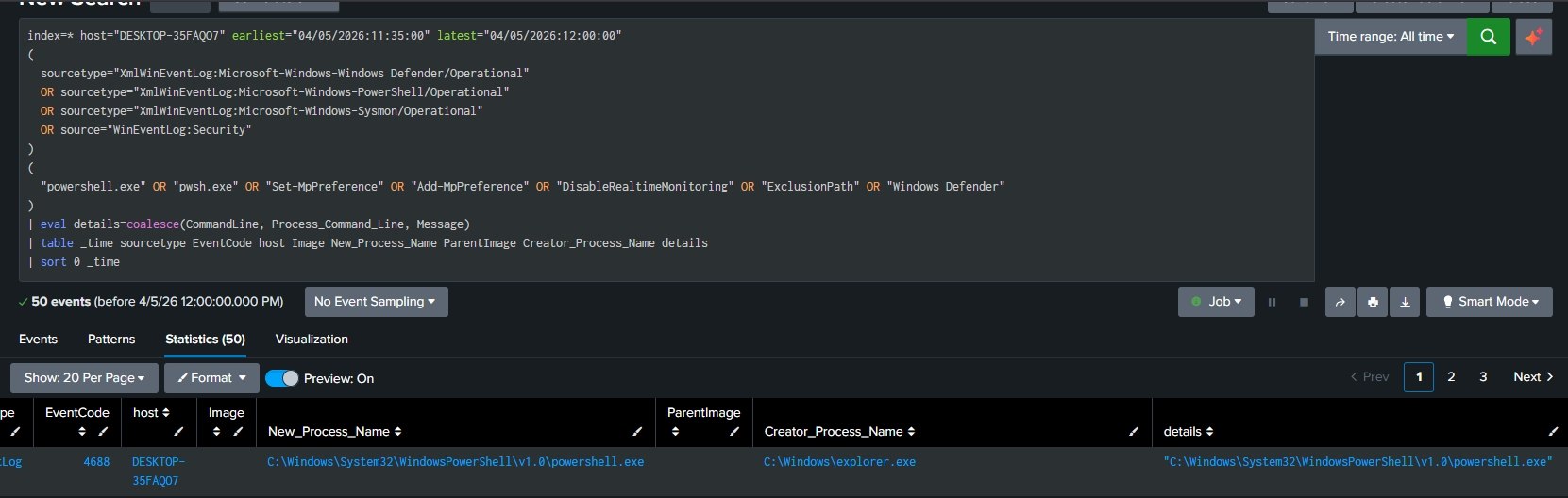The width and height of the screenshot is (1568, 498).
Task: Click the Export download icon
Action: [1405, 302]
